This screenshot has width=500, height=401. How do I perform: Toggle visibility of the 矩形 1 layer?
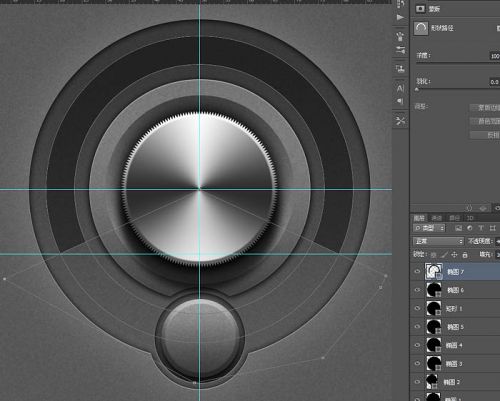(x=417, y=308)
